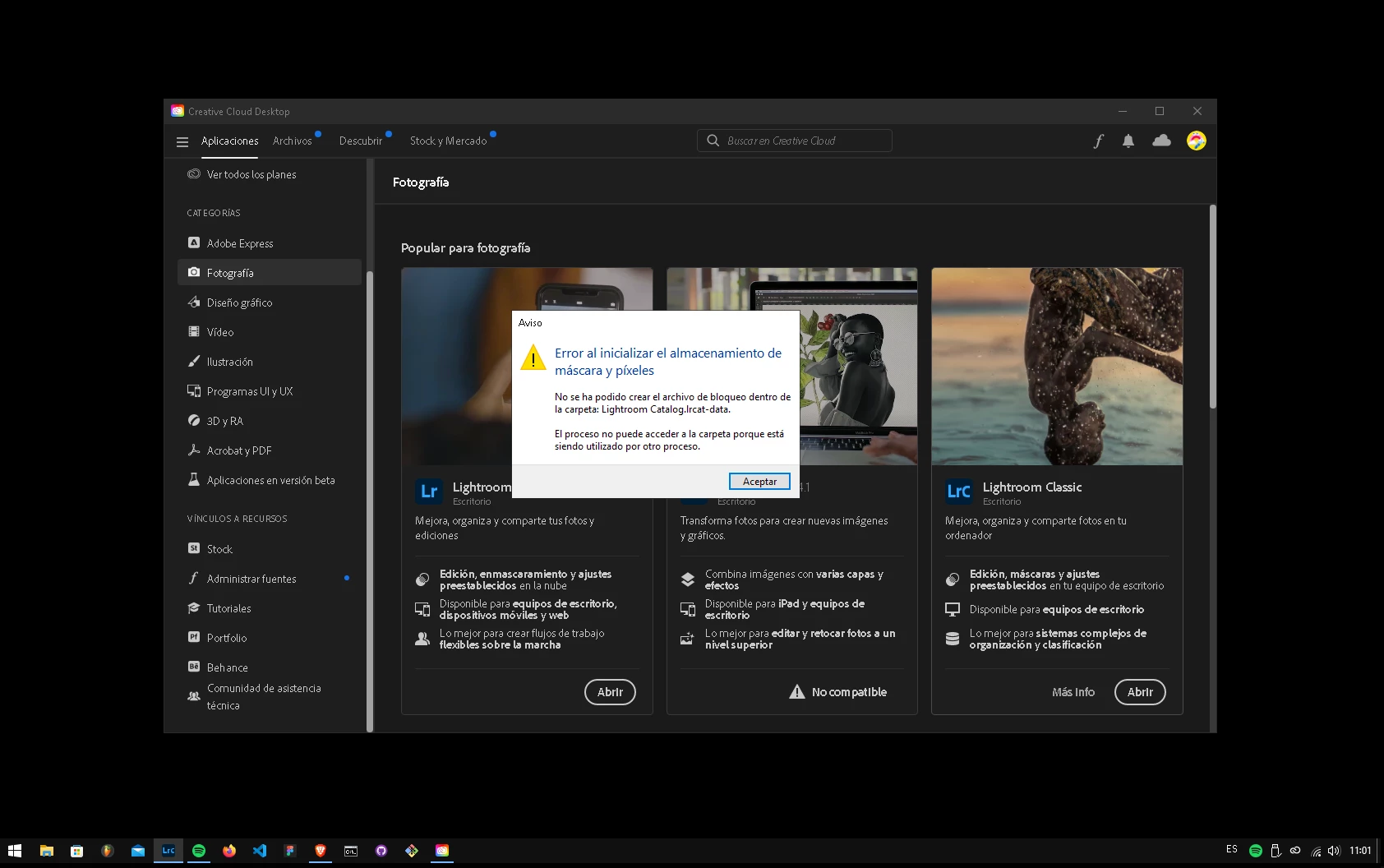1384x868 pixels.
Task: Open the cloud sync status icon
Action: tap(1161, 141)
